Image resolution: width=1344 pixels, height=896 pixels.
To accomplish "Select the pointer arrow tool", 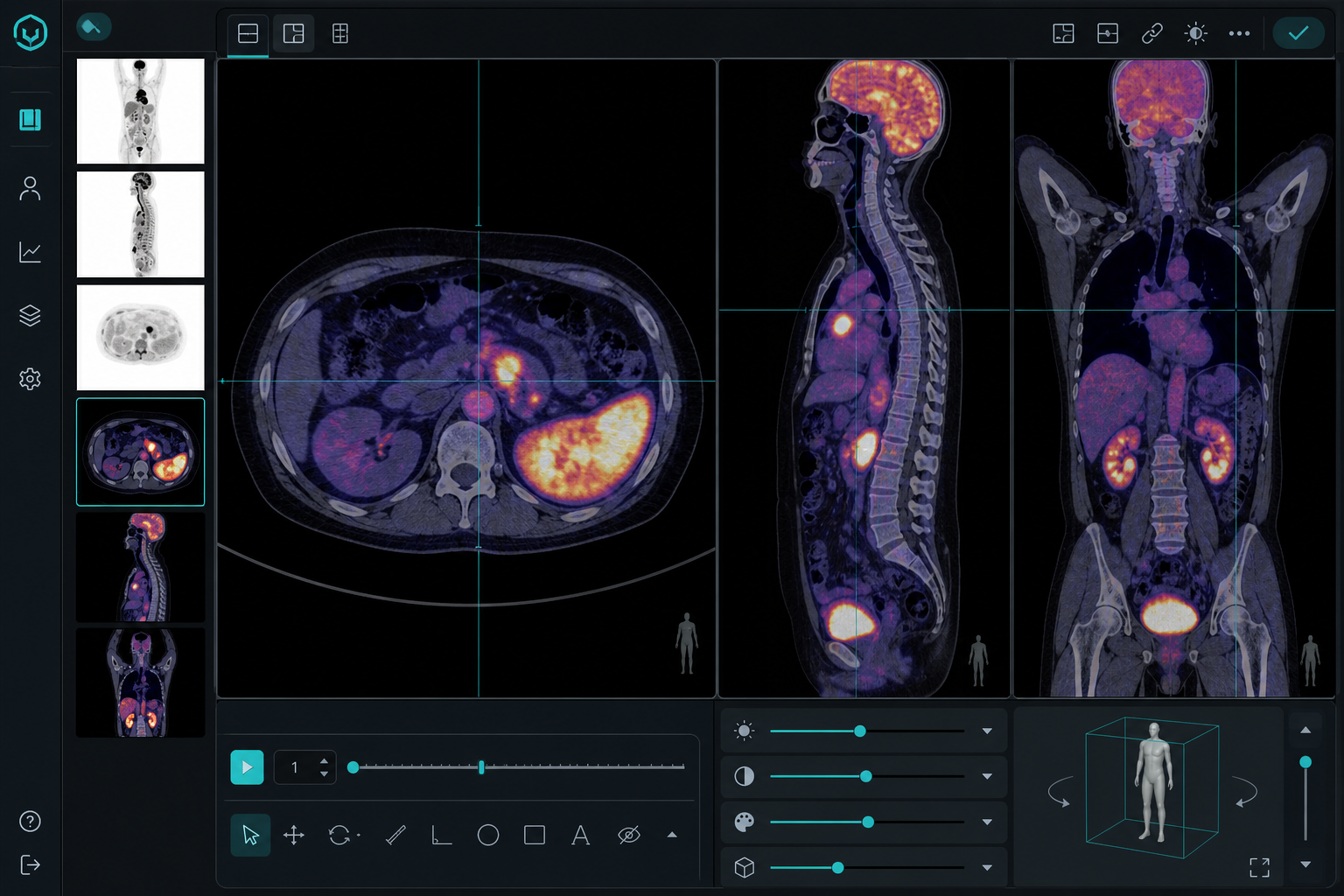I will (x=250, y=836).
